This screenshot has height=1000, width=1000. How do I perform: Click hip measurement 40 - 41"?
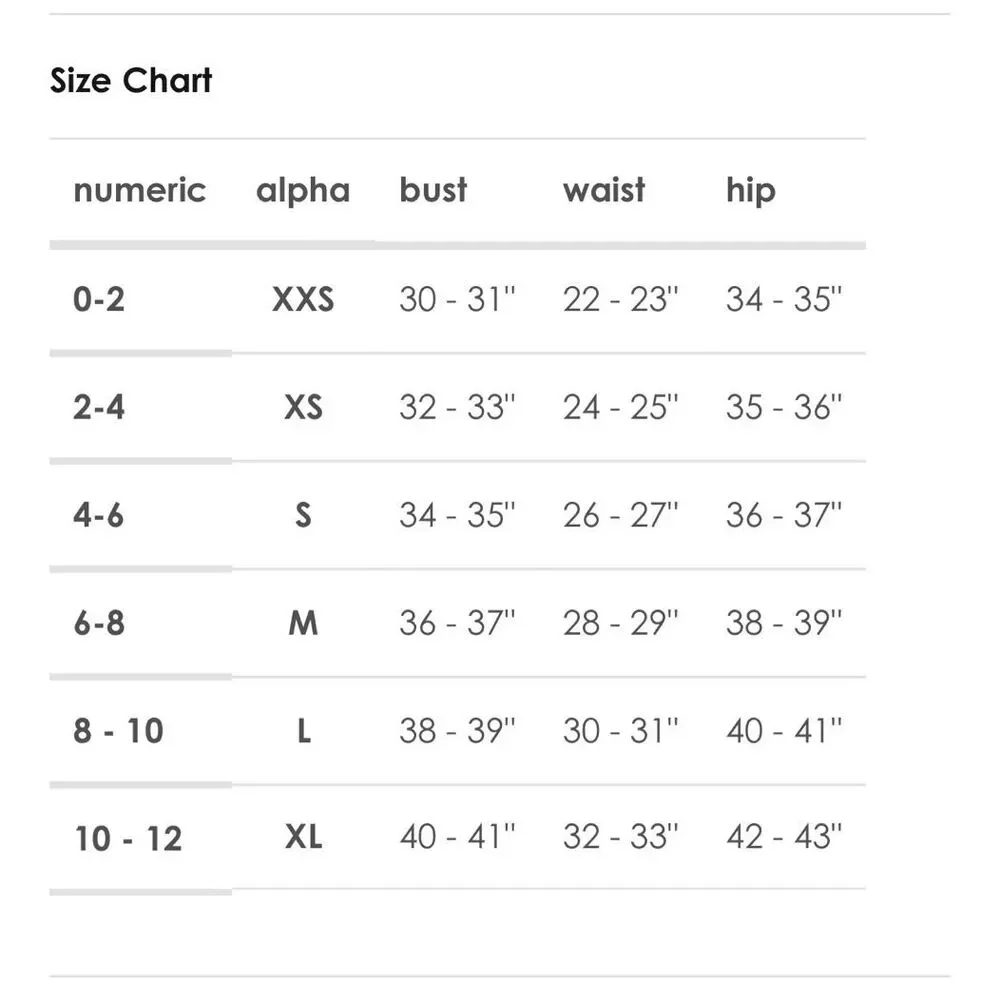[784, 730]
